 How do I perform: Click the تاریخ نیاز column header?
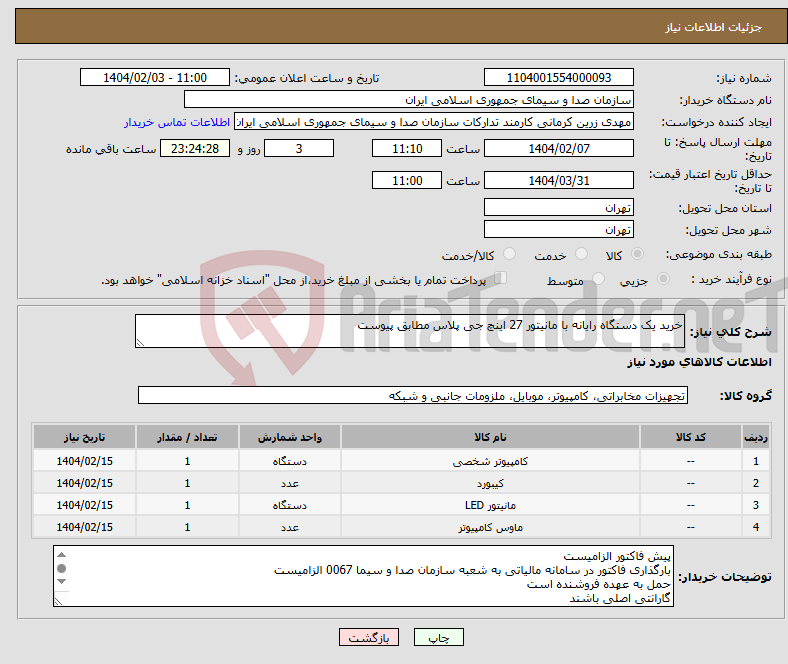click(84, 437)
